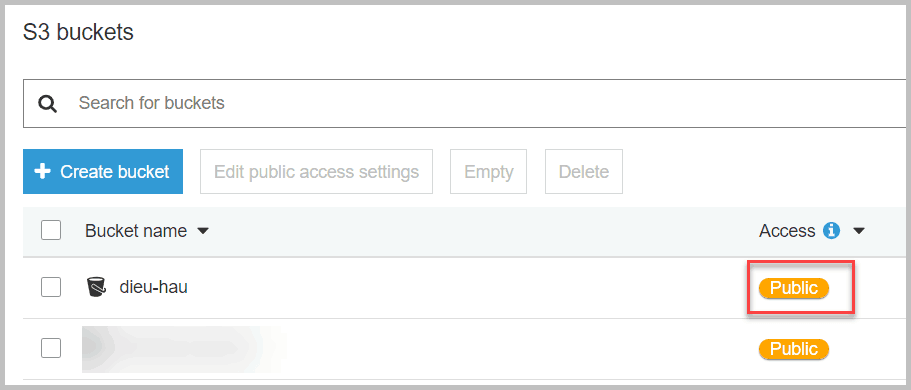Screen dimensions: 911x390
Task: Click Edit public access settings button
Action: pyautogui.click(x=316, y=171)
